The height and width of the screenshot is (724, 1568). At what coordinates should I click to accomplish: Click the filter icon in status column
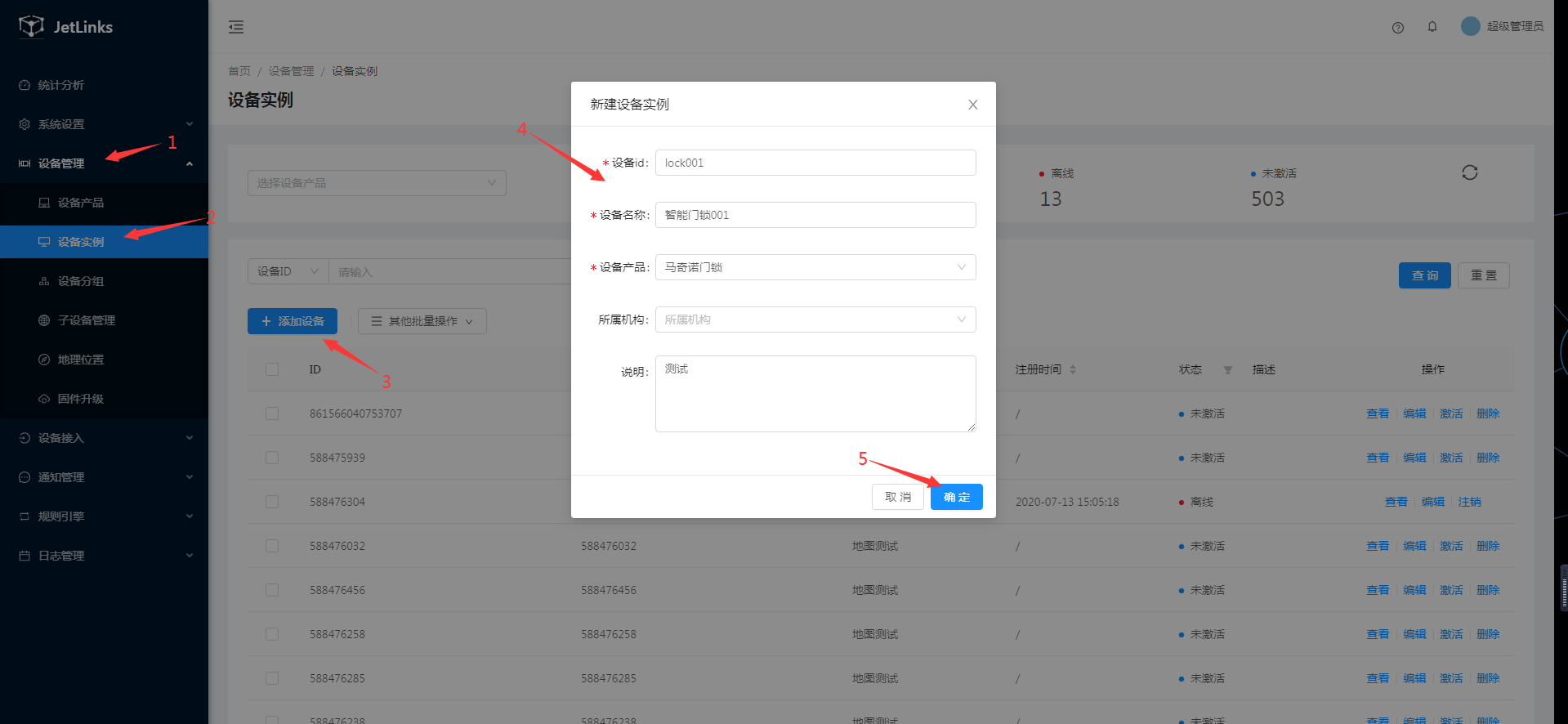pyautogui.click(x=1227, y=370)
